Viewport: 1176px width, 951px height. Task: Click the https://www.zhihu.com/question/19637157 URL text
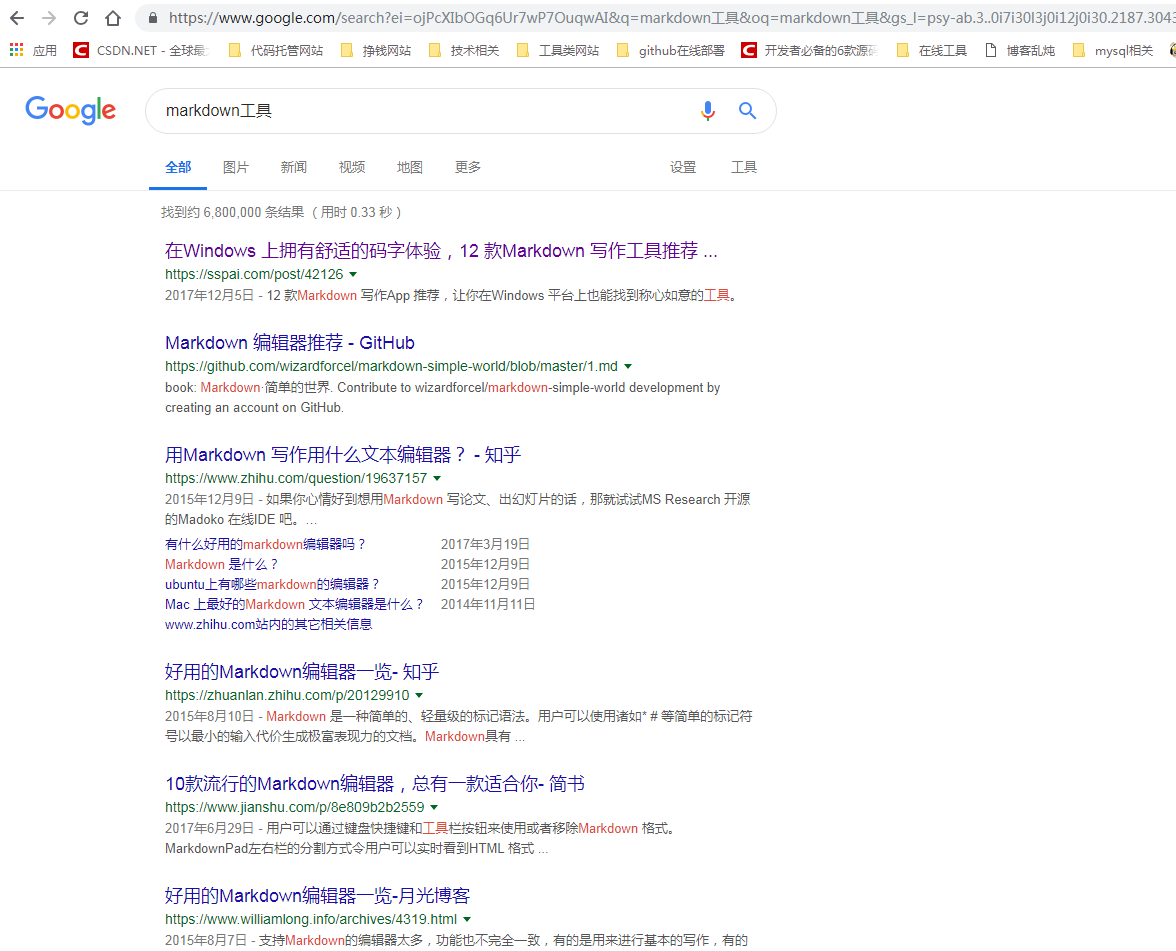pyautogui.click(x=296, y=478)
